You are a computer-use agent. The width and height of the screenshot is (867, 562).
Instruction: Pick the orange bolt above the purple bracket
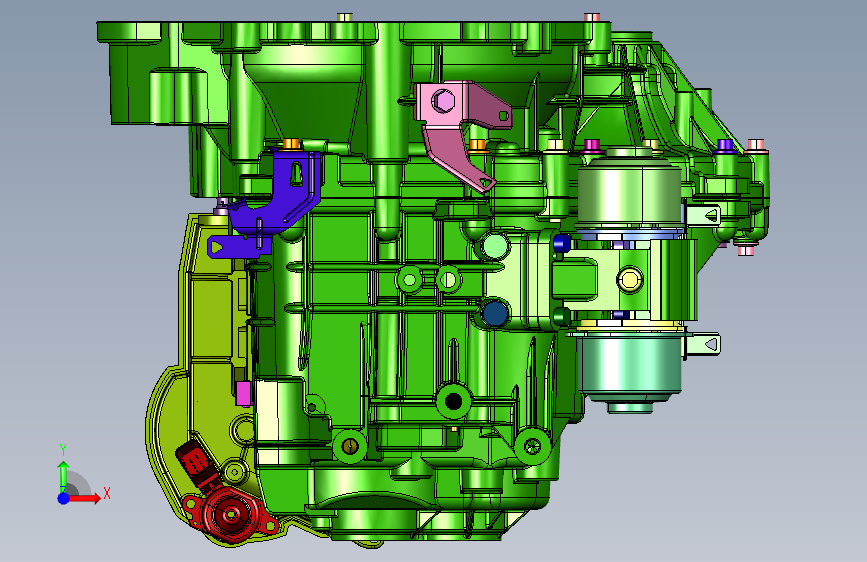click(x=291, y=144)
